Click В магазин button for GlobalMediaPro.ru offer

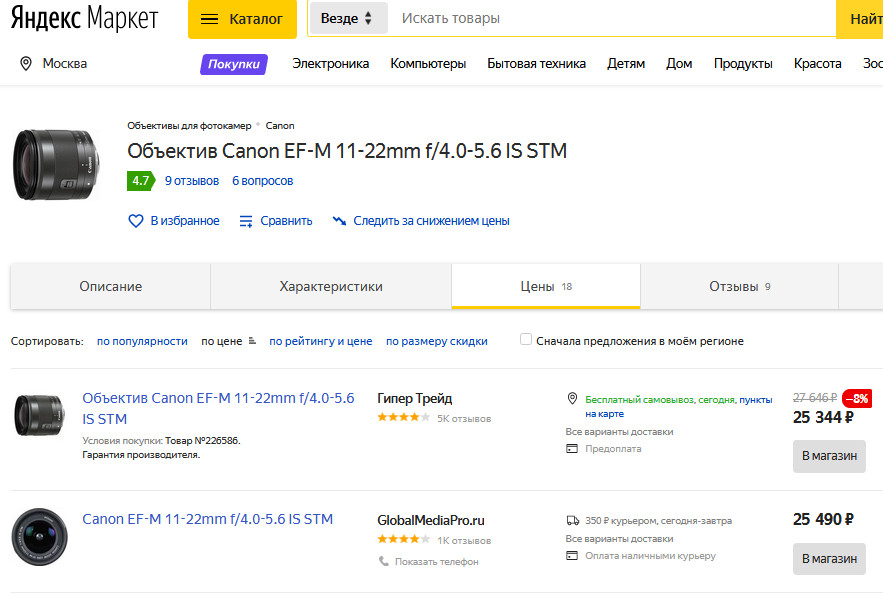[x=829, y=559]
